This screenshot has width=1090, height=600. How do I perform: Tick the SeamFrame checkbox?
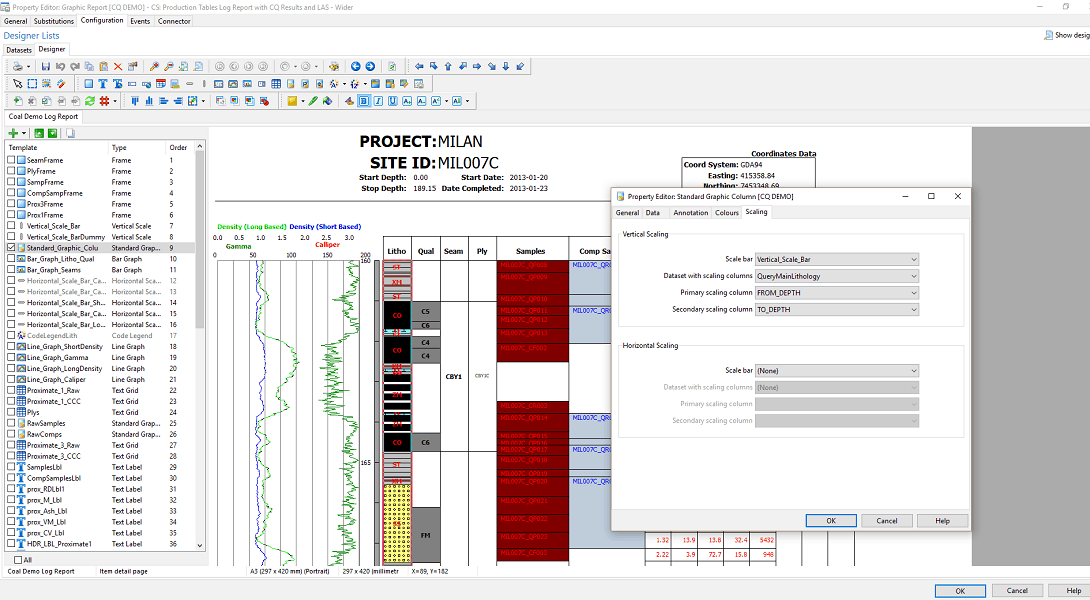[x=12, y=160]
